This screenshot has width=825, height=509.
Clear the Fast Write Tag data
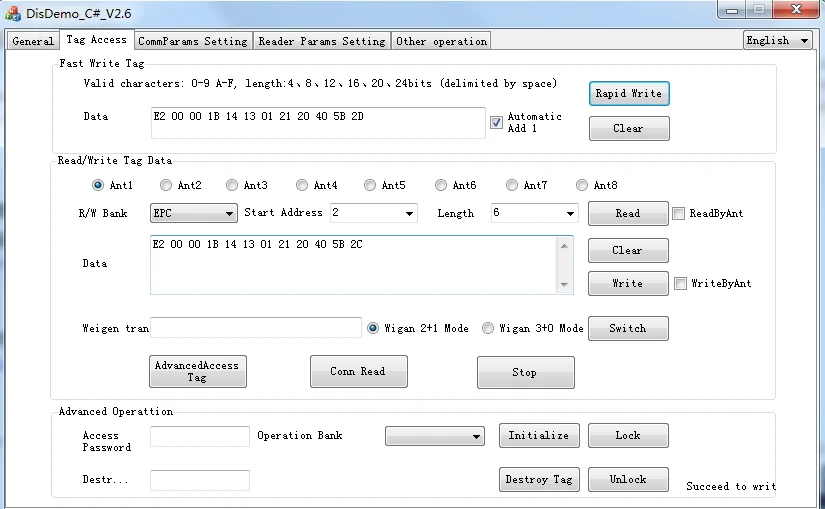click(629, 128)
